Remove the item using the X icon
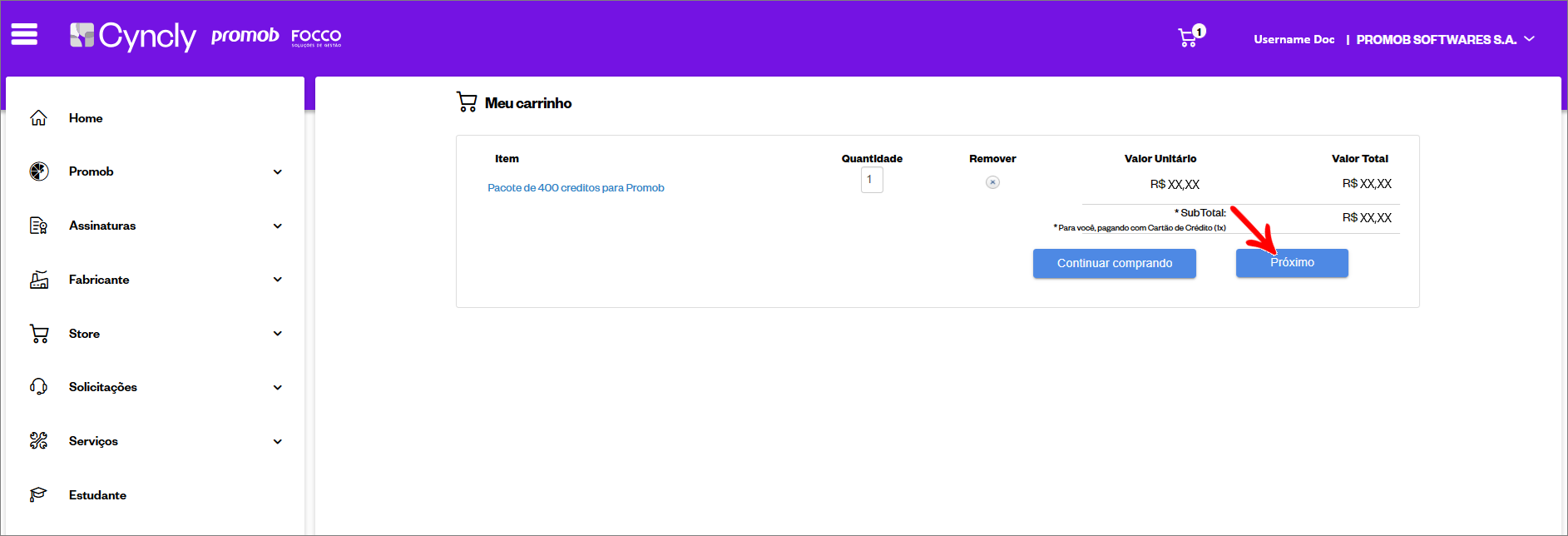The height and width of the screenshot is (536, 1568). pyautogui.click(x=992, y=182)
